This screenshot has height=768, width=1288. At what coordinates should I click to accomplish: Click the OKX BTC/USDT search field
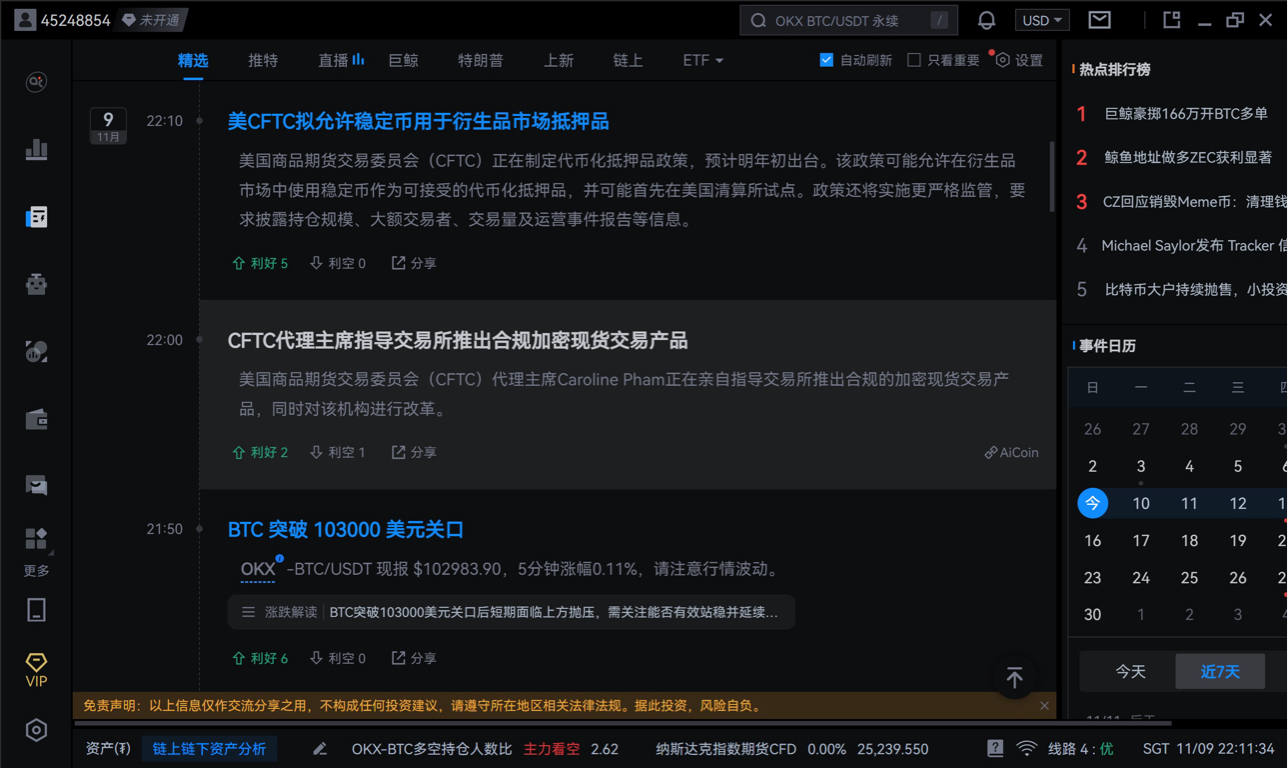pos(848,20)
